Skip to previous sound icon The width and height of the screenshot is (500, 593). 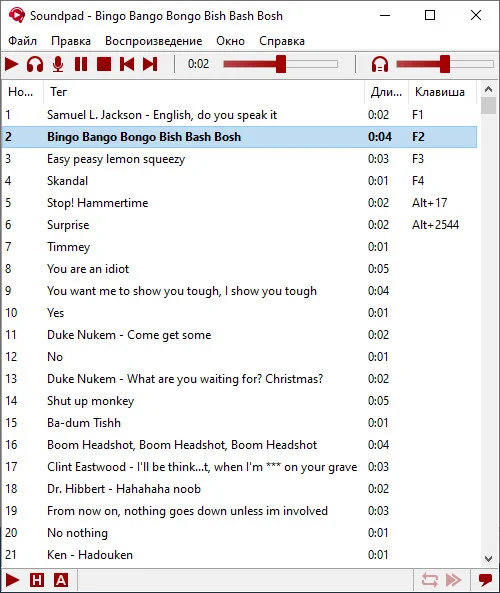(x=127, y=64)
